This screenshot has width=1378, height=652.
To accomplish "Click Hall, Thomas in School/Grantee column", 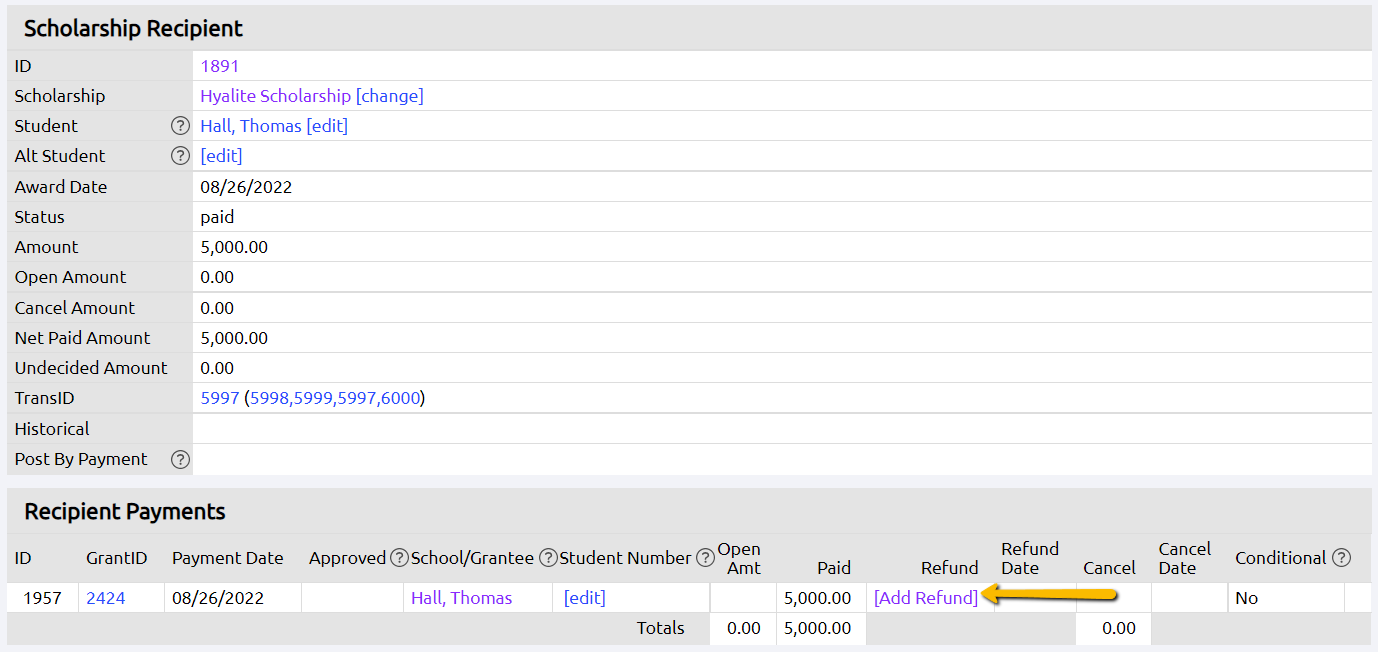I will pos(461,598).
